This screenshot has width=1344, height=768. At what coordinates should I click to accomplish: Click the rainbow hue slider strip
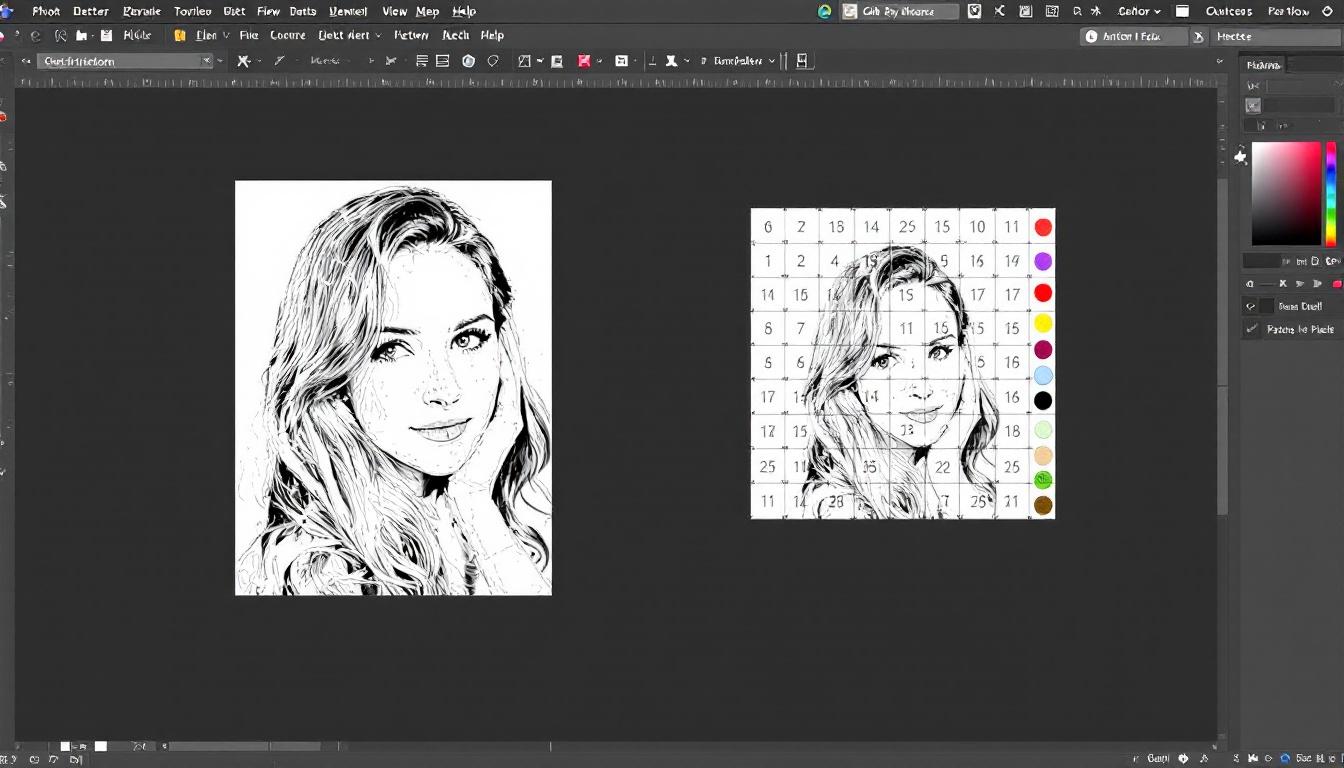pyautogui.click(x=1331, y=194)
